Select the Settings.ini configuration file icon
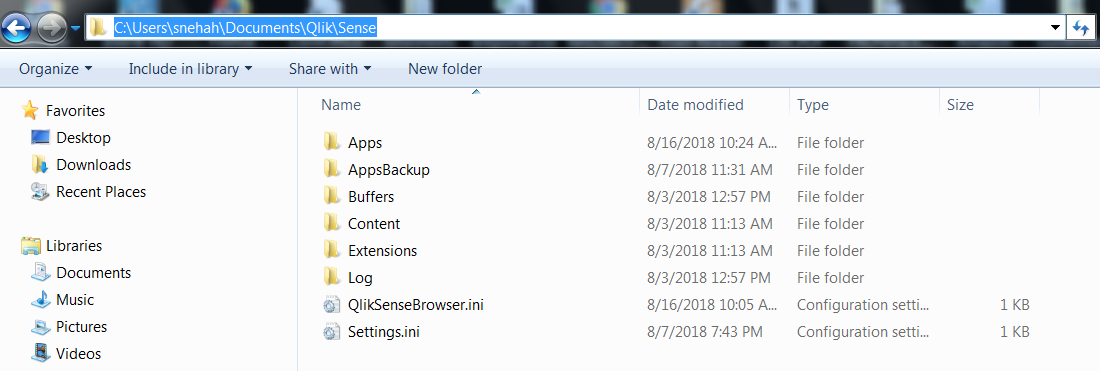 click(x=331, y=332)
